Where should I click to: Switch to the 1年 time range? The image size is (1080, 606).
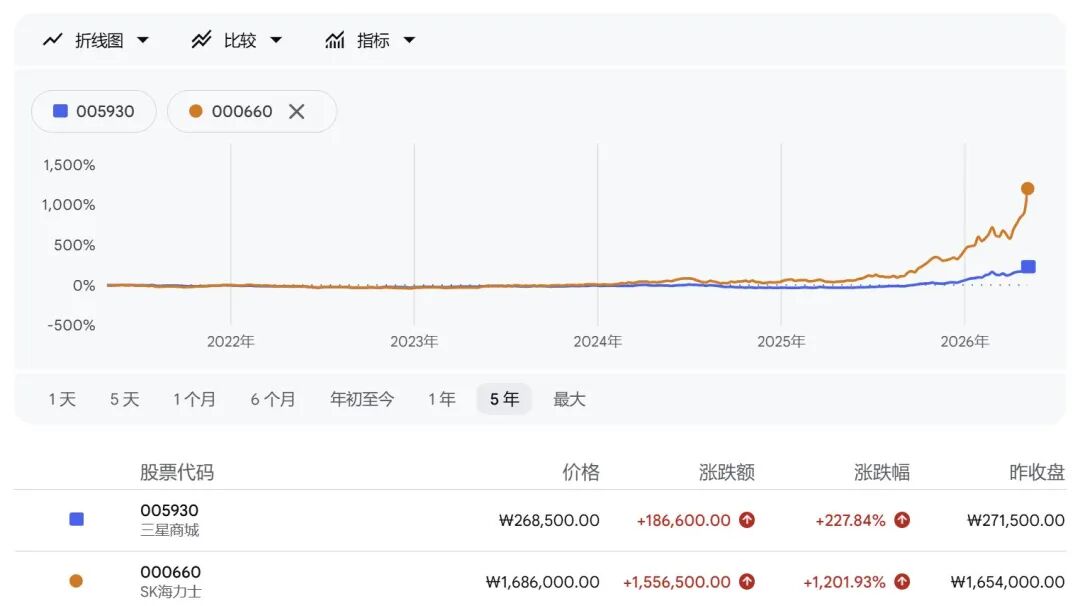point(442,399)
